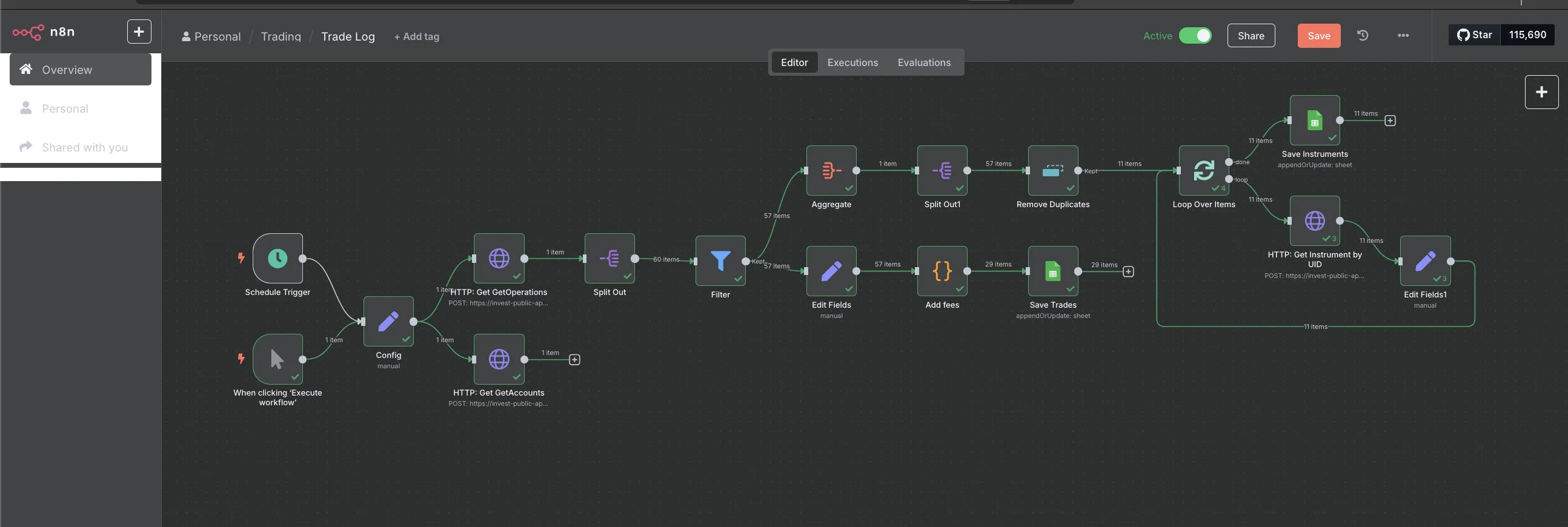Open the Add fees code node
Image resolution: width=1568 pixels, height=527 pixels.
pyautogui.click(x=942, y=271)
